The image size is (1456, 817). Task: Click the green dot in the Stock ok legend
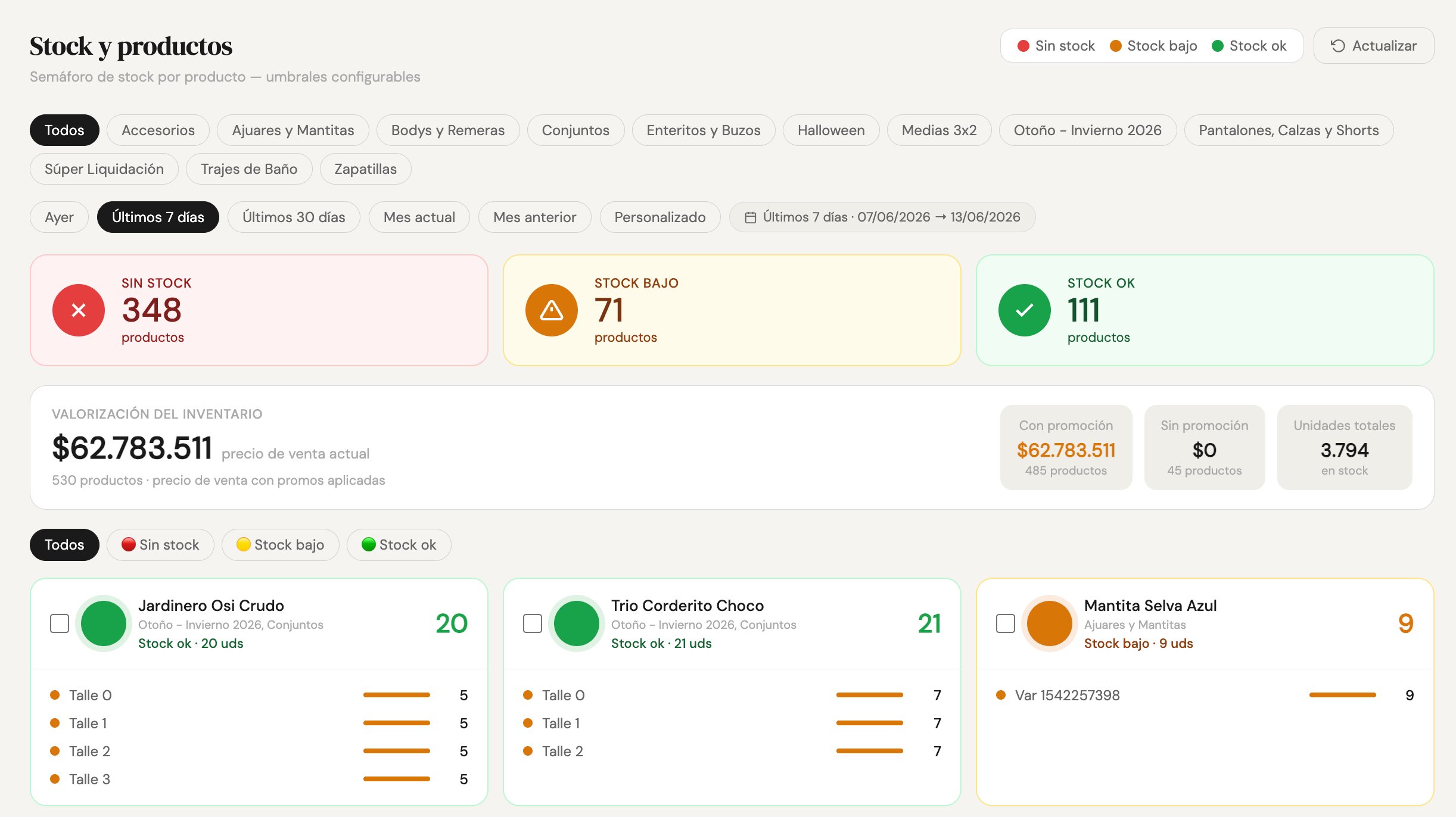[1218, 46]
